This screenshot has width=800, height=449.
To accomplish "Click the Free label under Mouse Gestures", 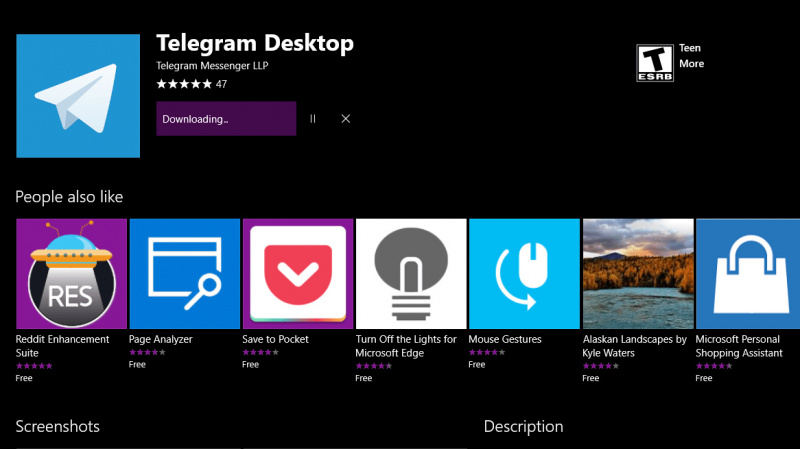I will [477, 365].
